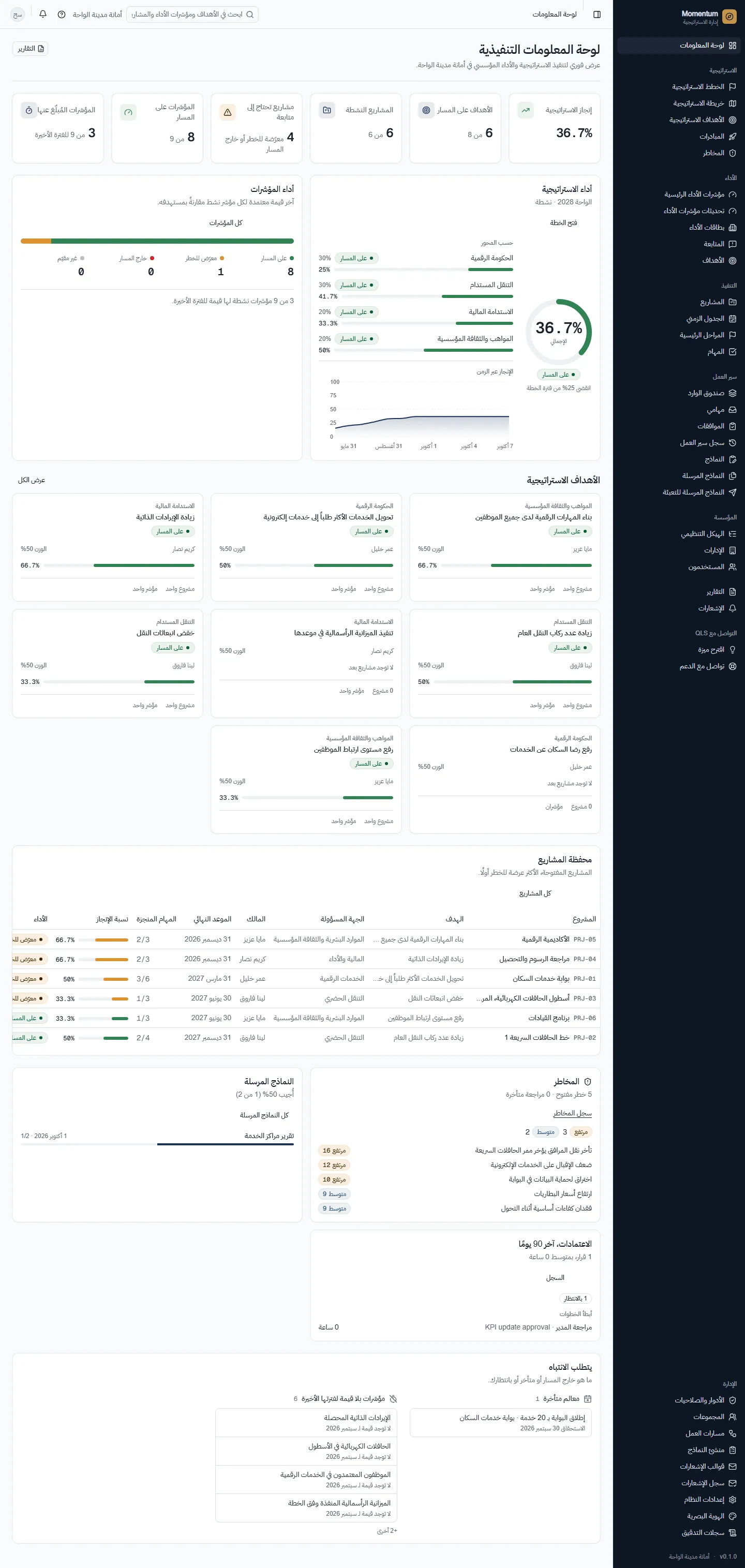Open 'الهيكل التنظيمي' in the sidebar
Viewport: 745px width, 1568px height.
click(x=679, y=534)
